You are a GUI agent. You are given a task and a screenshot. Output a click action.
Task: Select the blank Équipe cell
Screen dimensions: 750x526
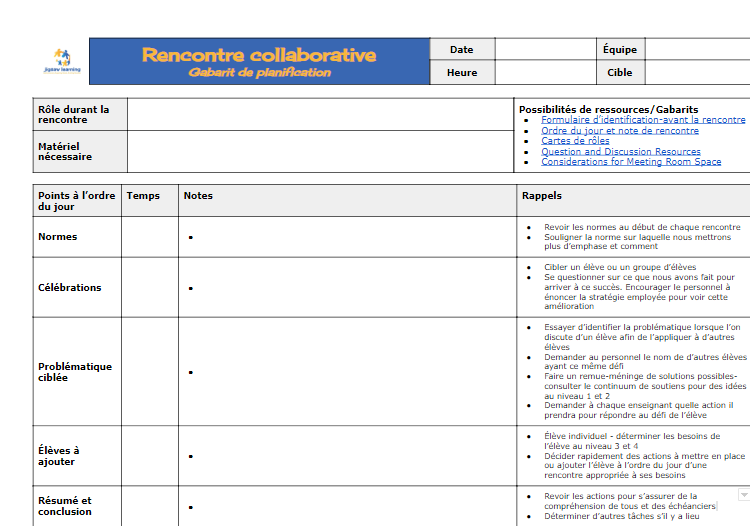pos(697,50)
